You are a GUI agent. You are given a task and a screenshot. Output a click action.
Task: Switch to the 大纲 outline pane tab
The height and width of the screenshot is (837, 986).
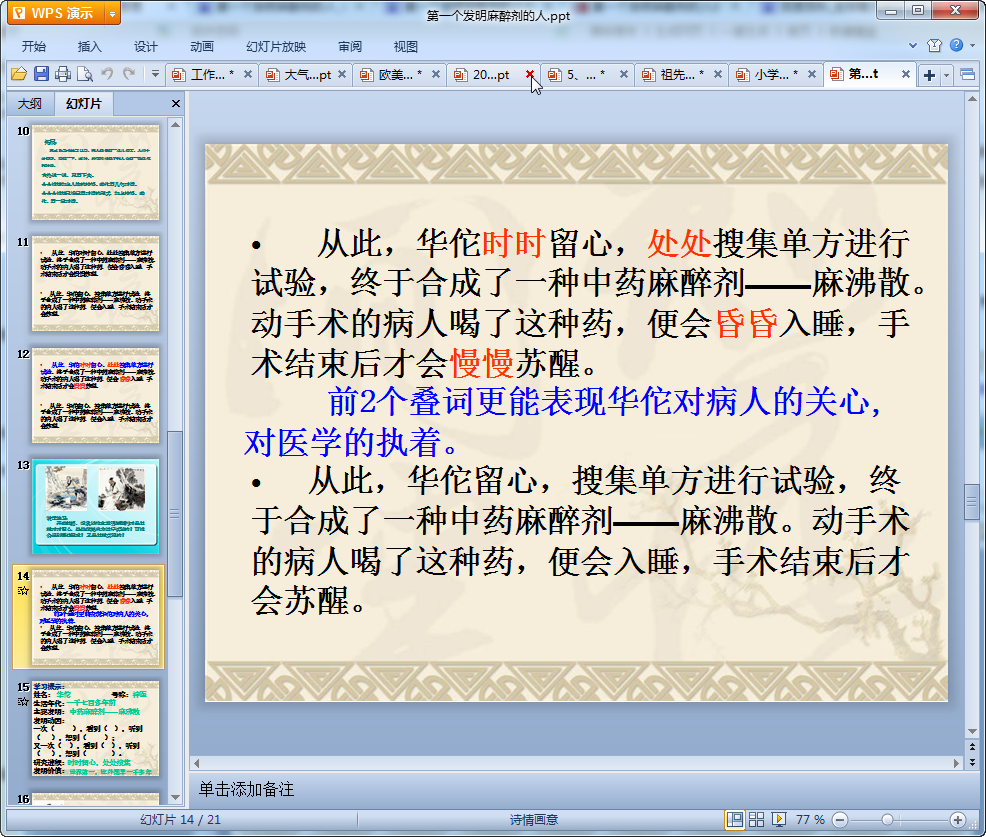click(x=30, y=104)
